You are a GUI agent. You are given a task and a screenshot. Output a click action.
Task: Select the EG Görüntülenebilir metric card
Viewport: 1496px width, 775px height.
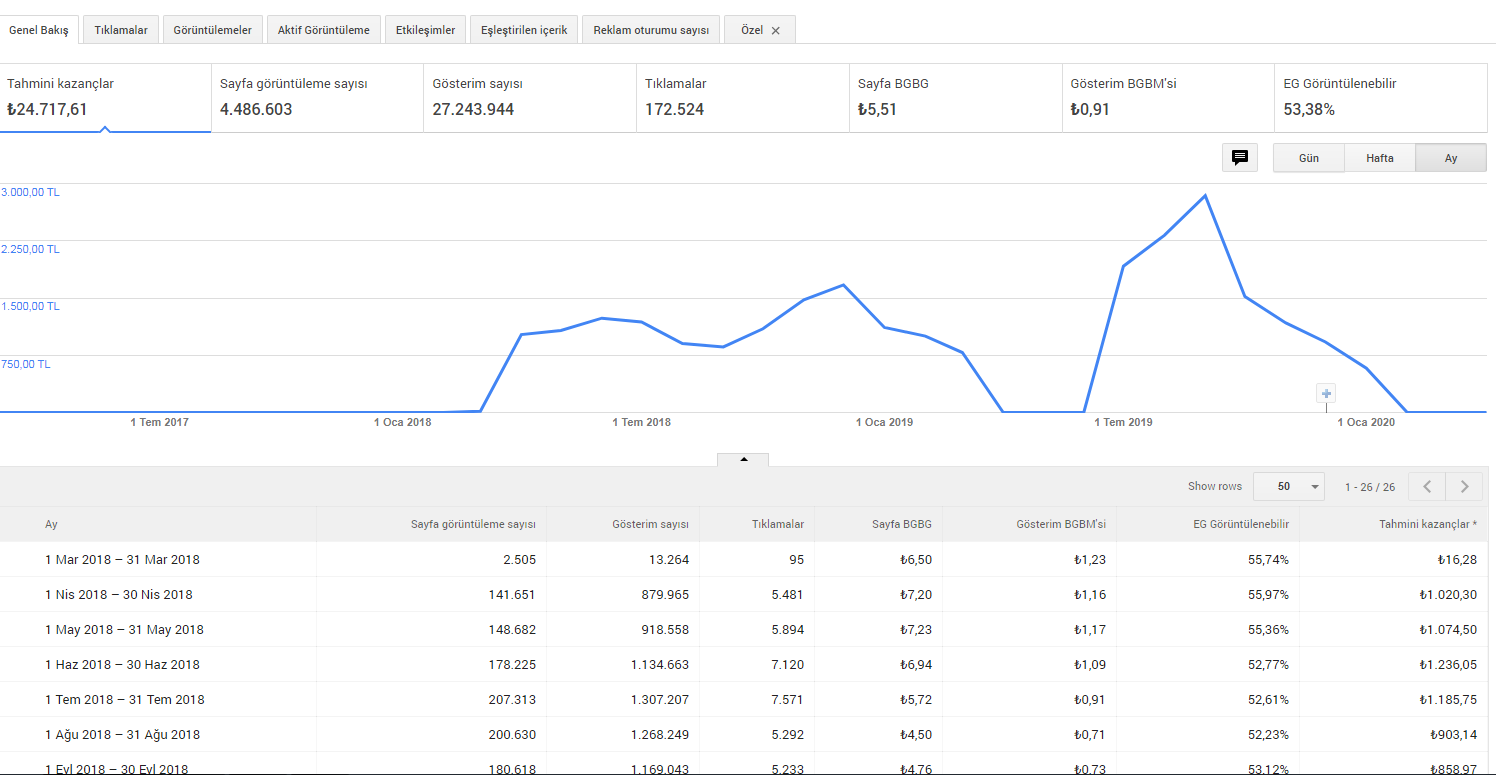coord(1381,98)
